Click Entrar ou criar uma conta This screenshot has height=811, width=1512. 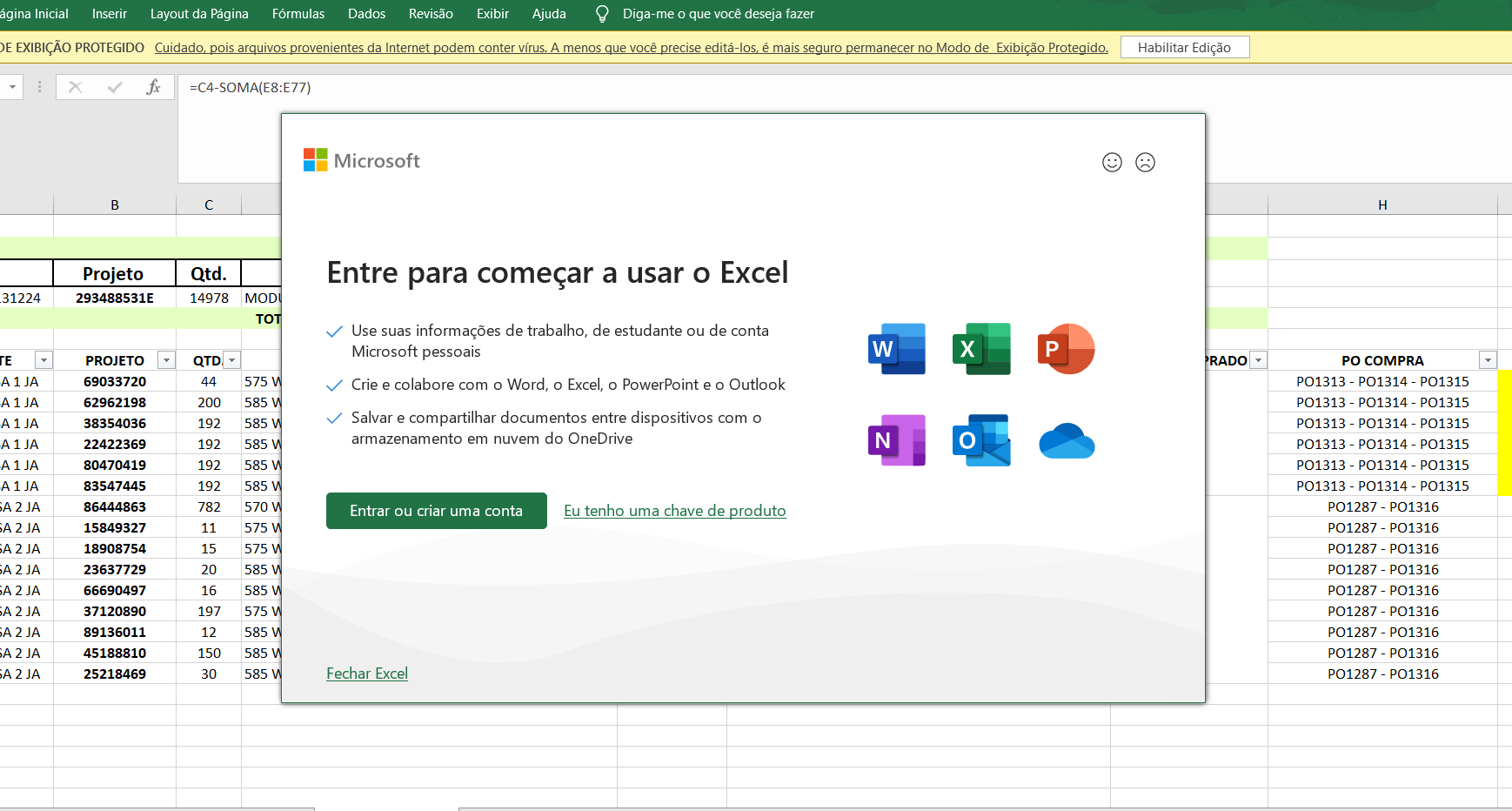click(x=436, y=511)
